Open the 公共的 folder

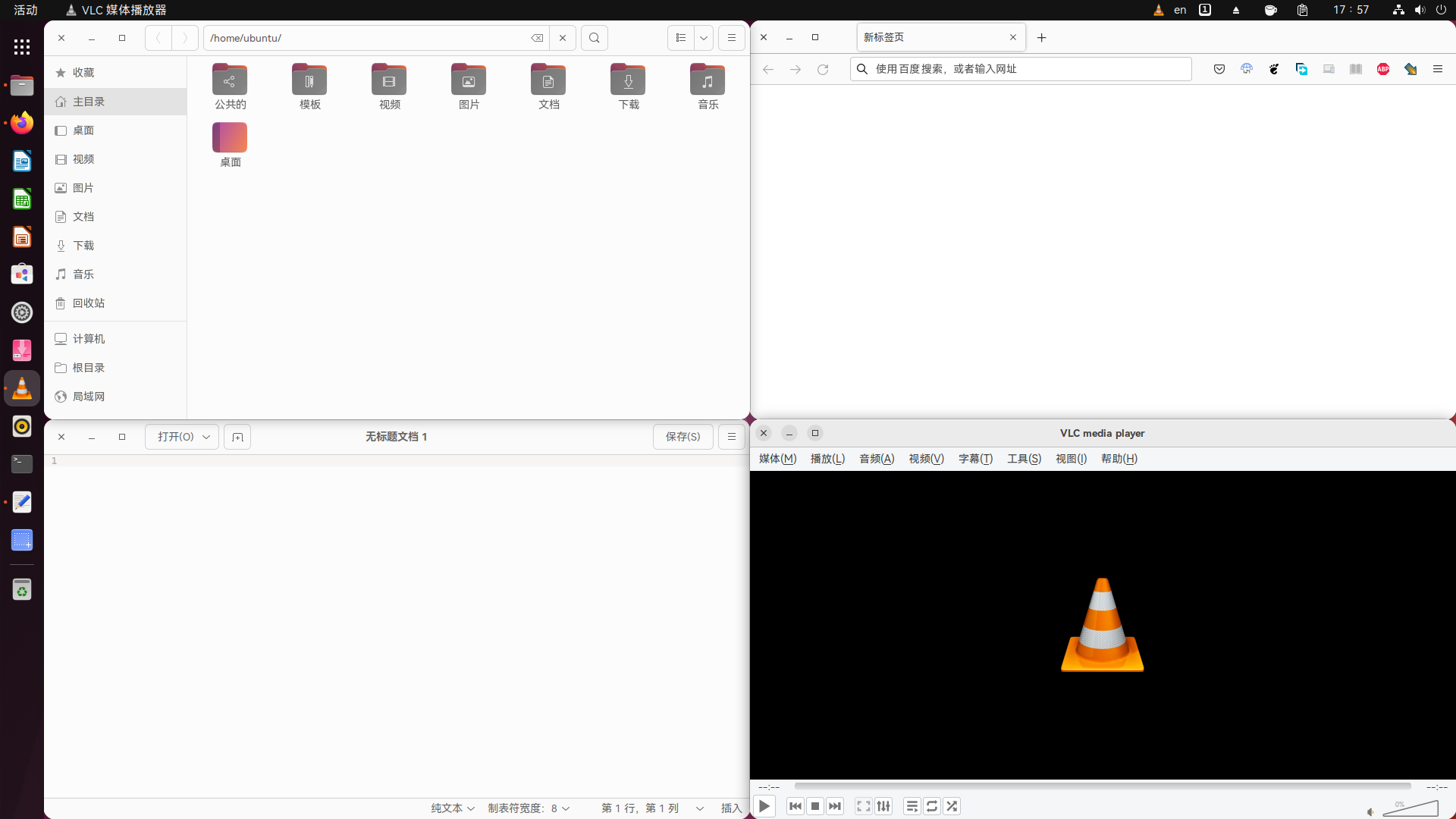coord(230,86)
